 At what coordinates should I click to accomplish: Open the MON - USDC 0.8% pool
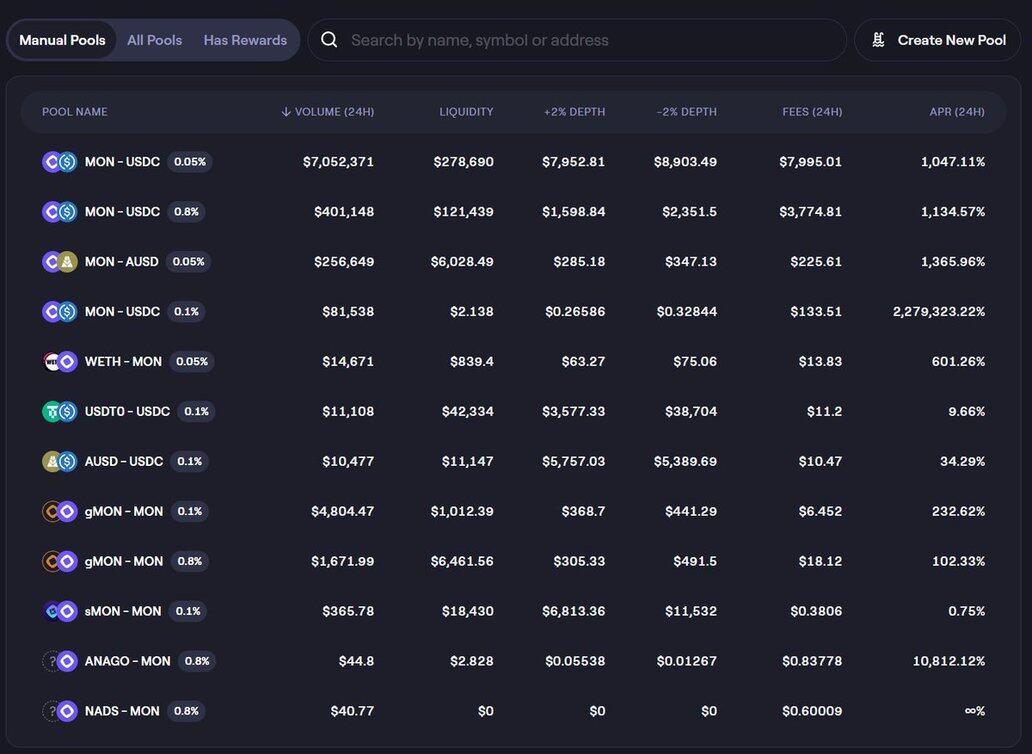pos(122,211)
